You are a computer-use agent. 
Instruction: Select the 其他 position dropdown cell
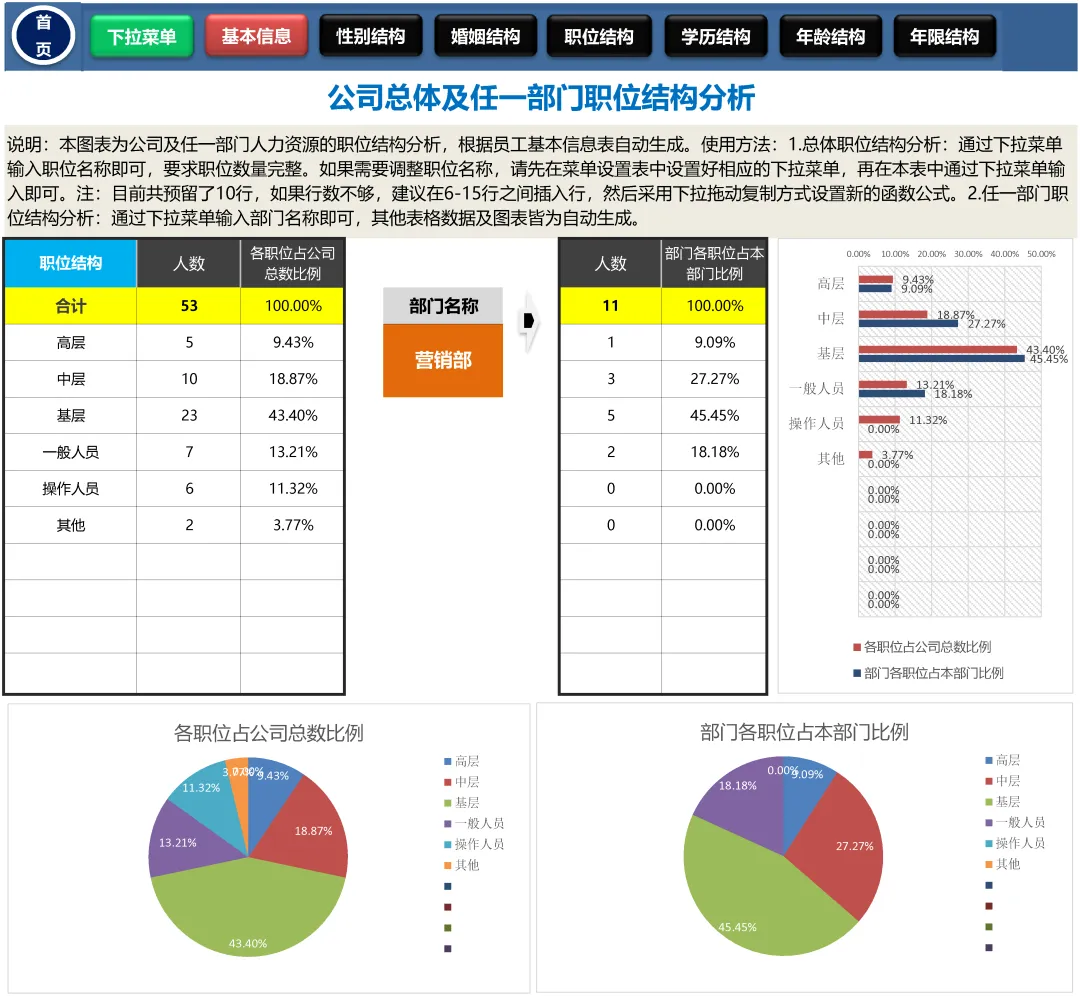(x=70, y=525)
